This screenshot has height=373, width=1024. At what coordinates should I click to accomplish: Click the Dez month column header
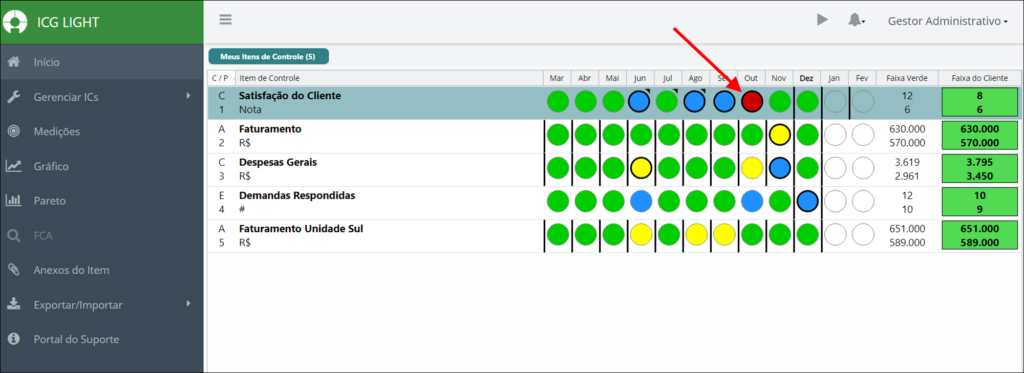(x=807, y=78)
